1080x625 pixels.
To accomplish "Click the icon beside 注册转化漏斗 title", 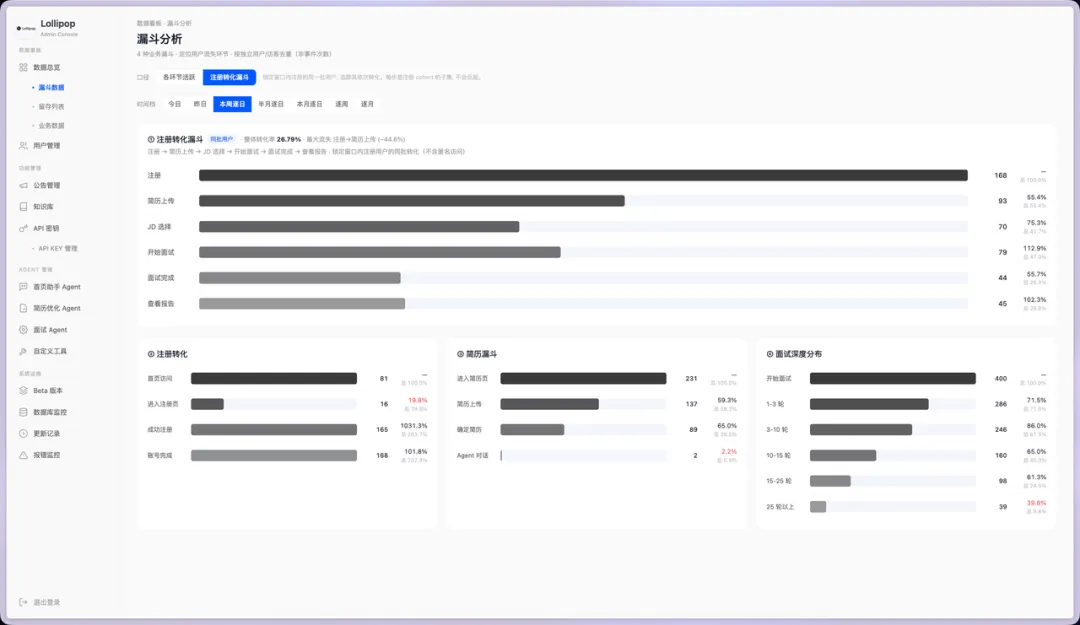I will 151,139.
